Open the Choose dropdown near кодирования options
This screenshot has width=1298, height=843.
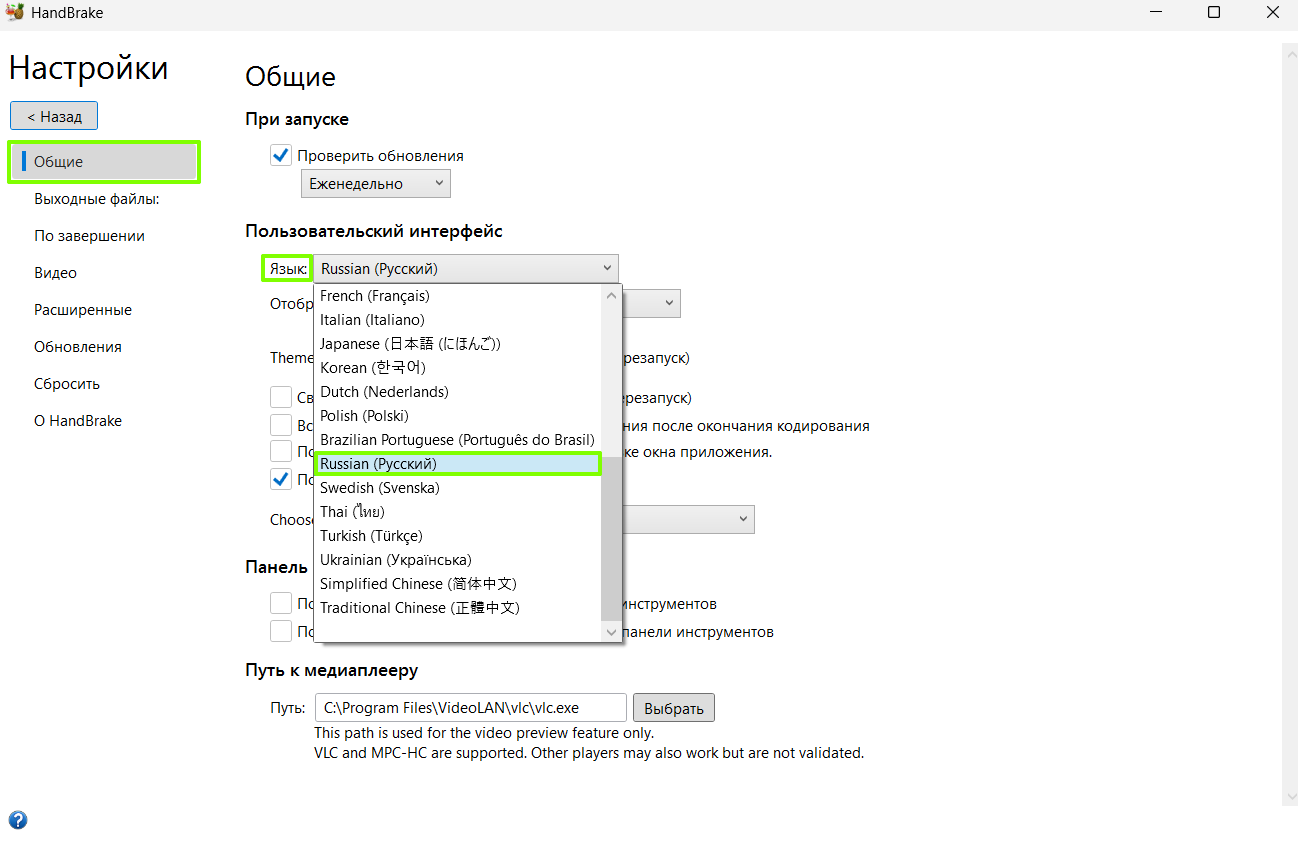point(688,519)
